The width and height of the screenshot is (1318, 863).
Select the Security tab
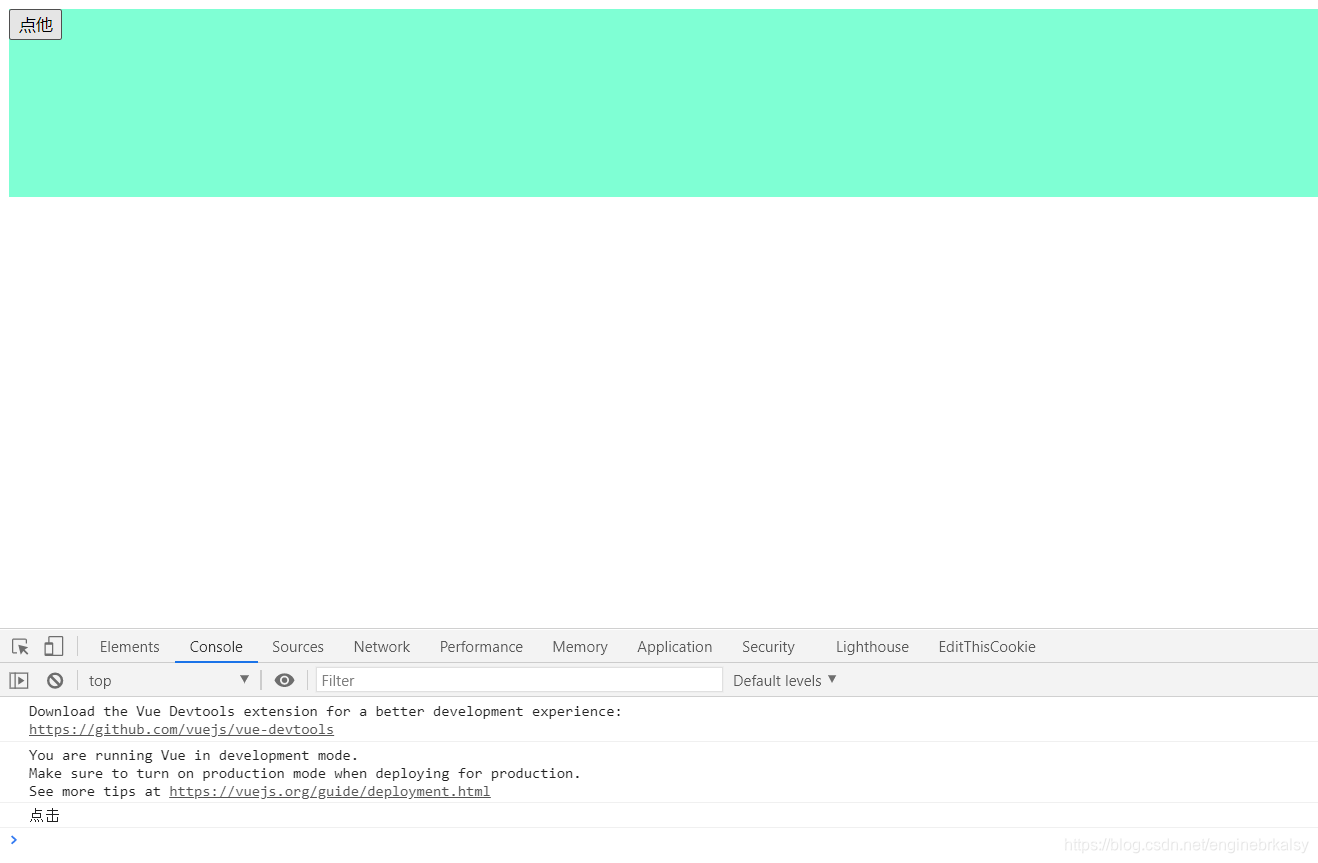[x=768, y=647]
